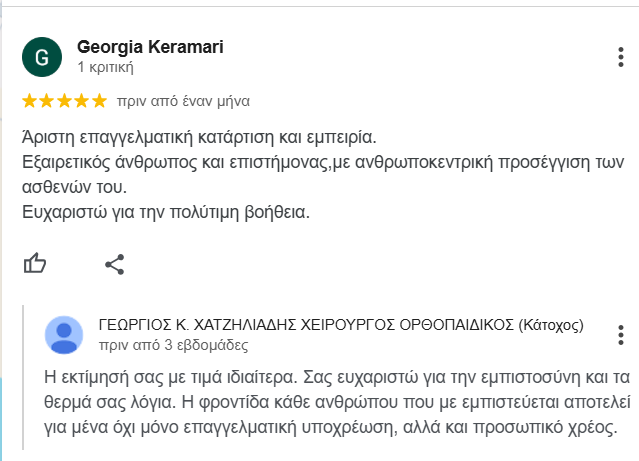Viewport: 639px width, 461px height.
Task: Click the fifth yellow rating star
Action: pyautogui.click(x=99, y=101)
